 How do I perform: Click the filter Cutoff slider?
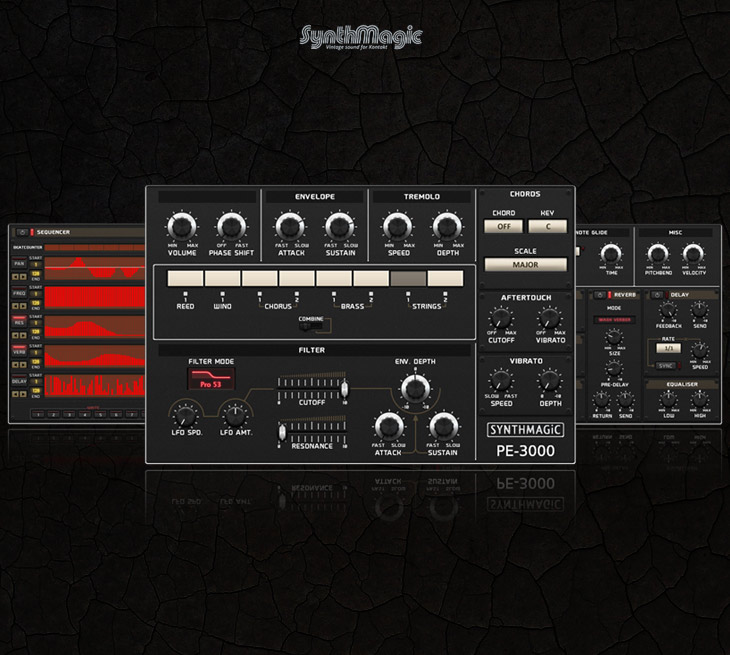coord(312,387)
